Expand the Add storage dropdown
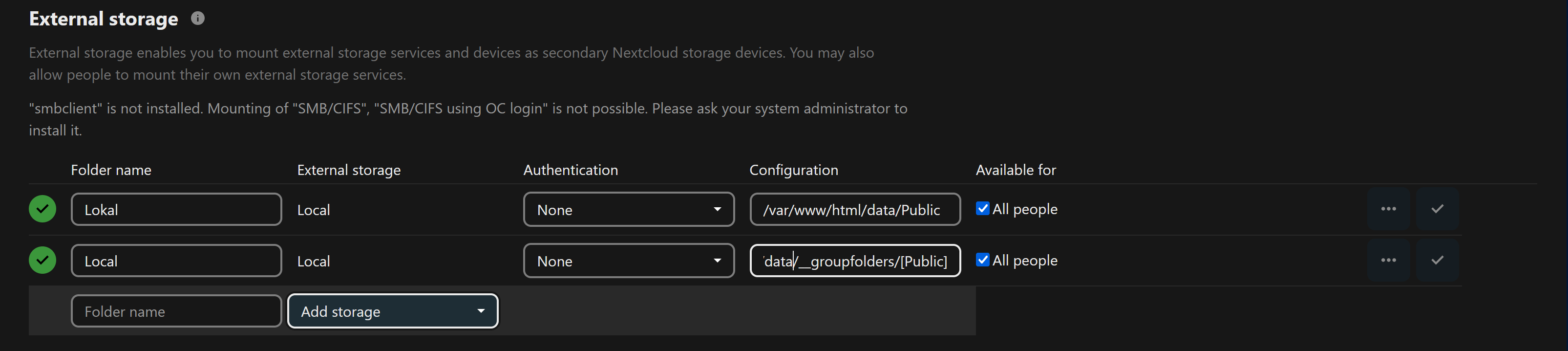The image size is (1568, 351). point(393,311)
